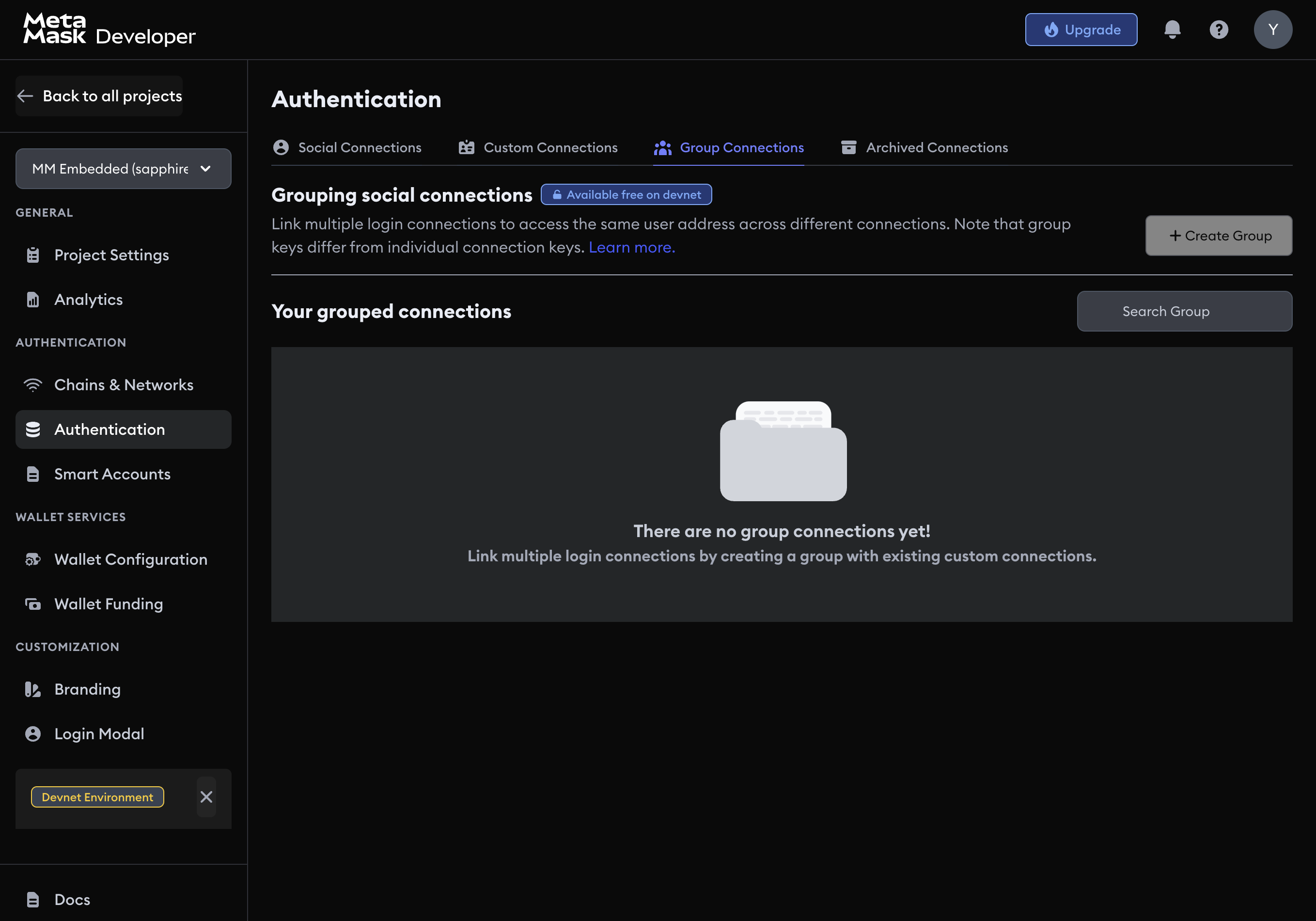This screenshot has height=921, width=1316.
Task: Select Authentication in sidebar
Action: pyautogui.click(x=123, y=429)
